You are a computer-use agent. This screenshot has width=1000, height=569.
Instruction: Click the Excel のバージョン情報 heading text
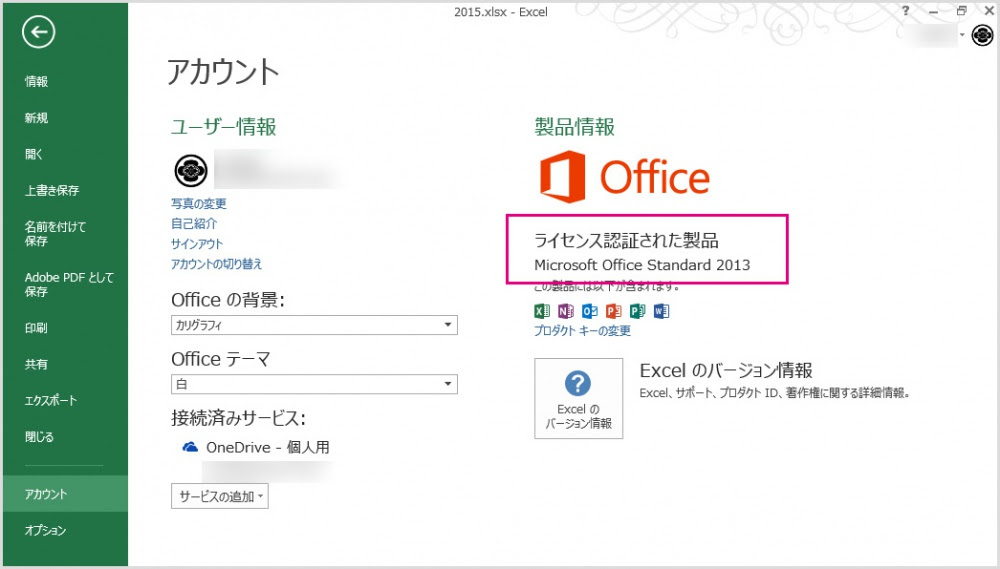(726, 370)
